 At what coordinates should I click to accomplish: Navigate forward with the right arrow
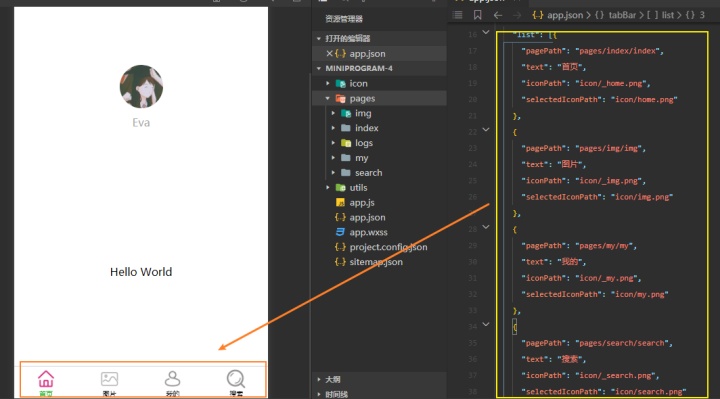(517, 15)
